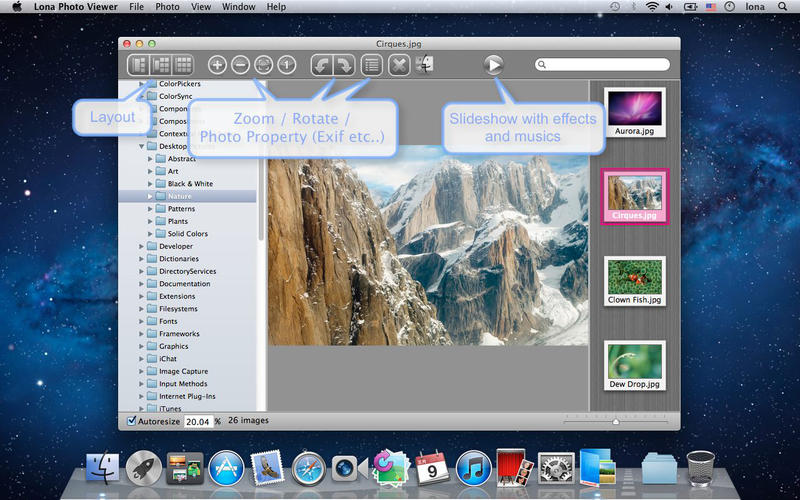Uncheck the Autoresize checkbox
Image resolution: width=800 pixels, height=500 pixels.
pyautogui.click(x=132, y=421)
